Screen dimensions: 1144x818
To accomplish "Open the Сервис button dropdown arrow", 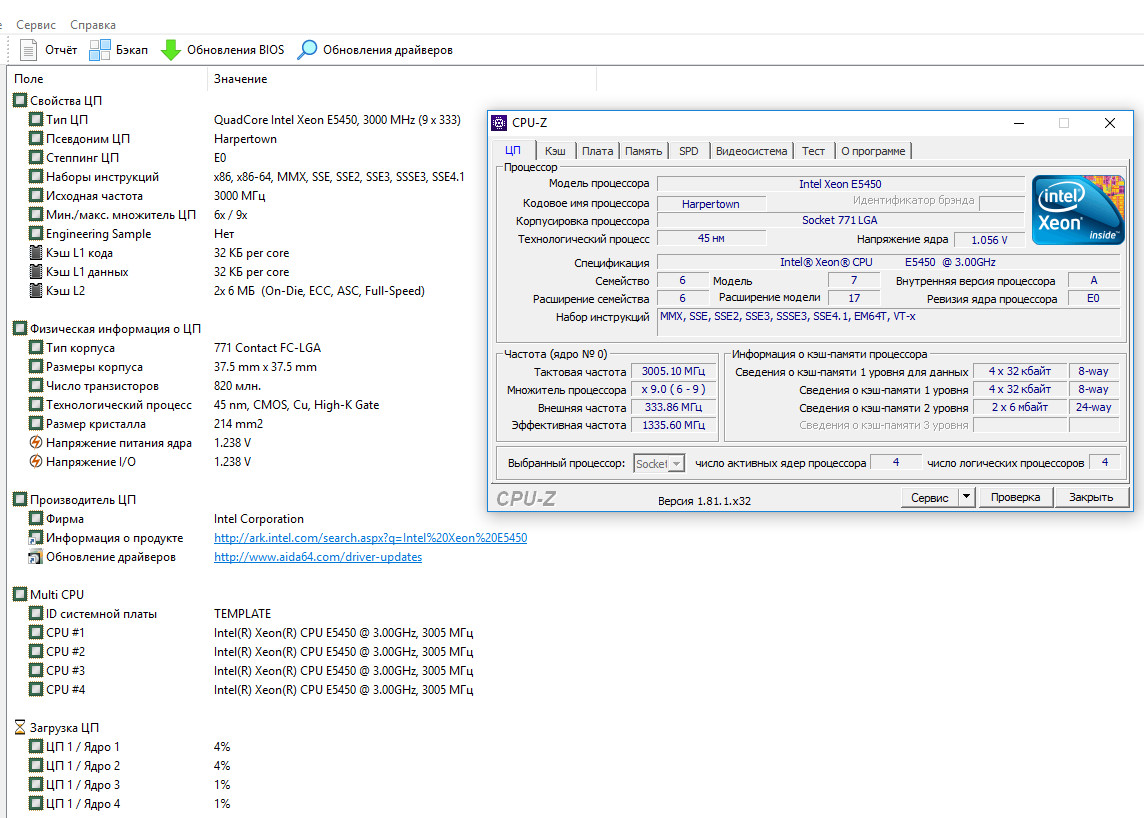I will coord(966,497).
